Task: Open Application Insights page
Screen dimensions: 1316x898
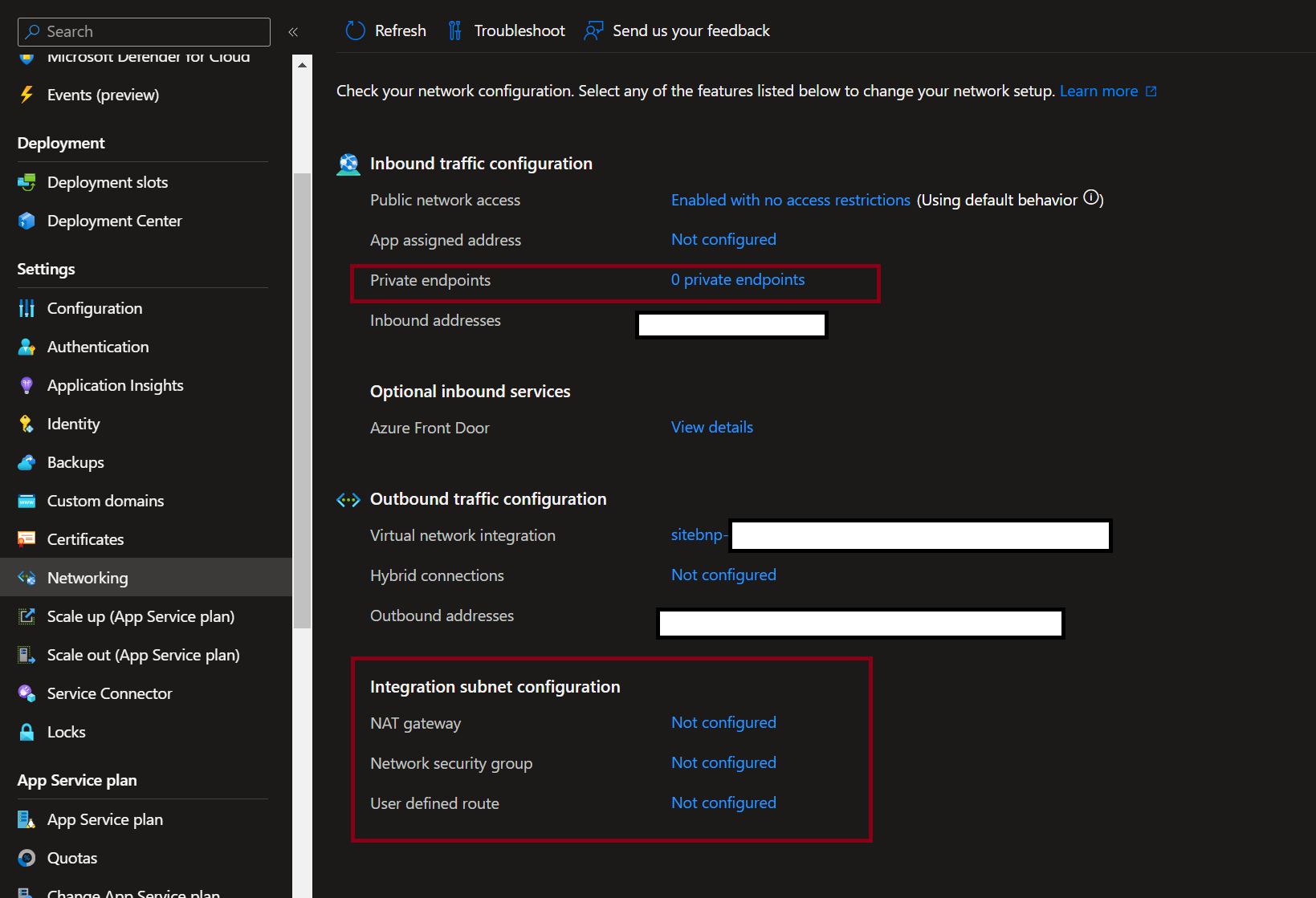Action: (116, 385)
